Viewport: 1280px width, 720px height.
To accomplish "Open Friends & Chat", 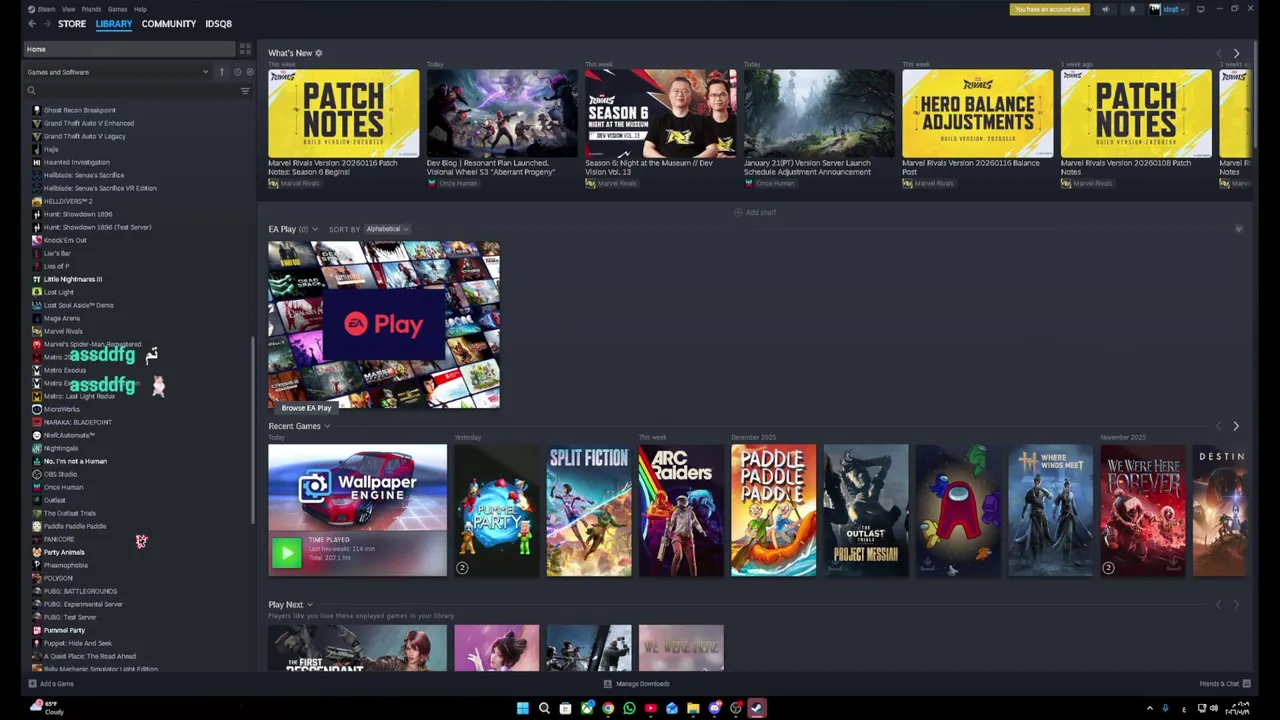I will pos(1225,684).
